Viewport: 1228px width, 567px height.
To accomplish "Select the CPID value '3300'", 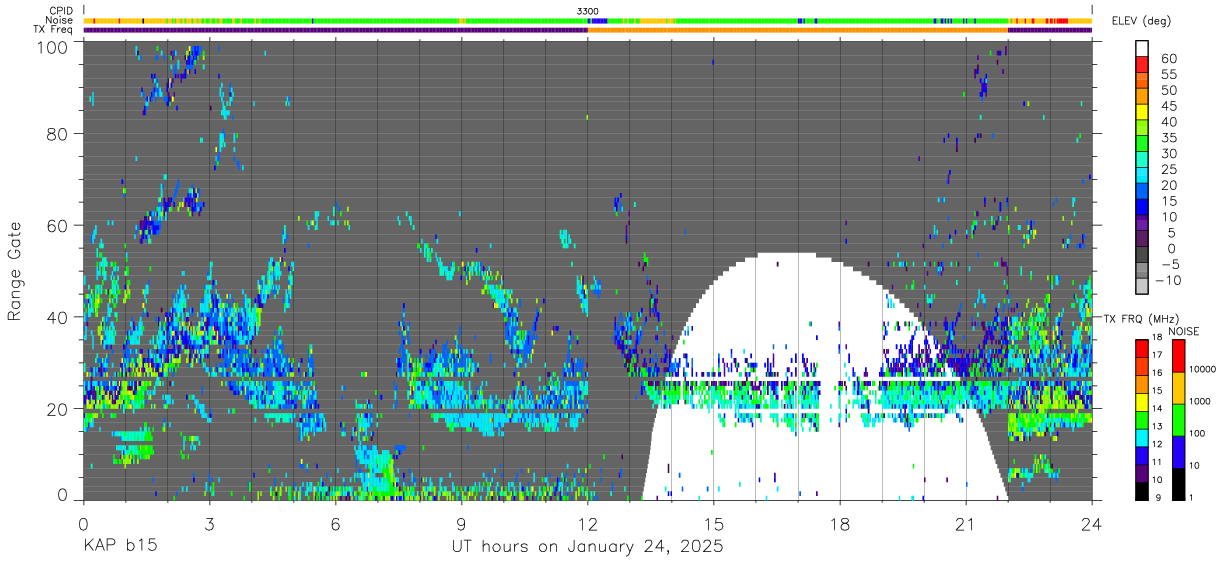I will point(588,11).
